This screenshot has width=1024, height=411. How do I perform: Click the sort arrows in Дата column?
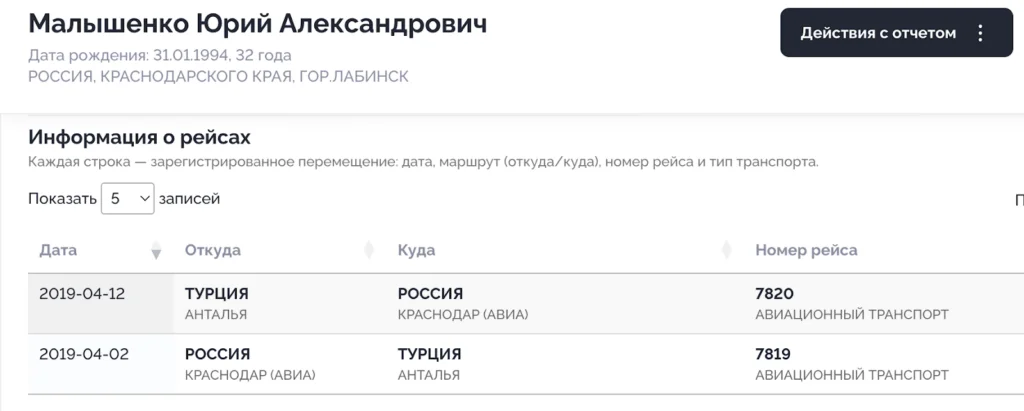pyautogui.click(x=155, y=251)
